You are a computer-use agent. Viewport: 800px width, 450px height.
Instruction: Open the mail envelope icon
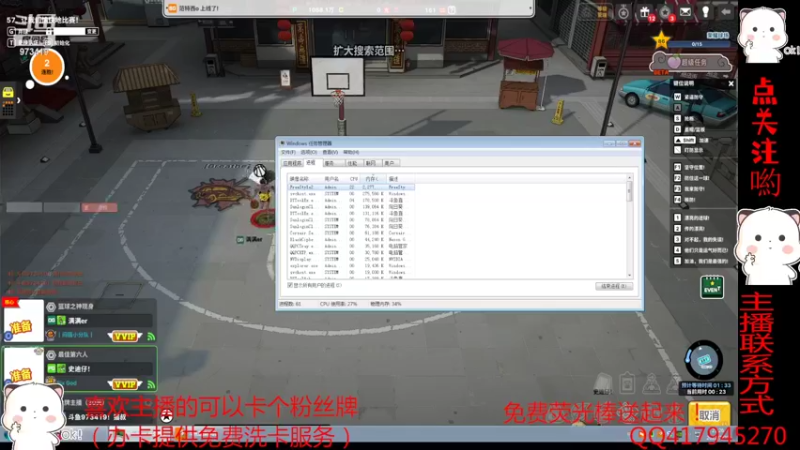tap(685, 12)
